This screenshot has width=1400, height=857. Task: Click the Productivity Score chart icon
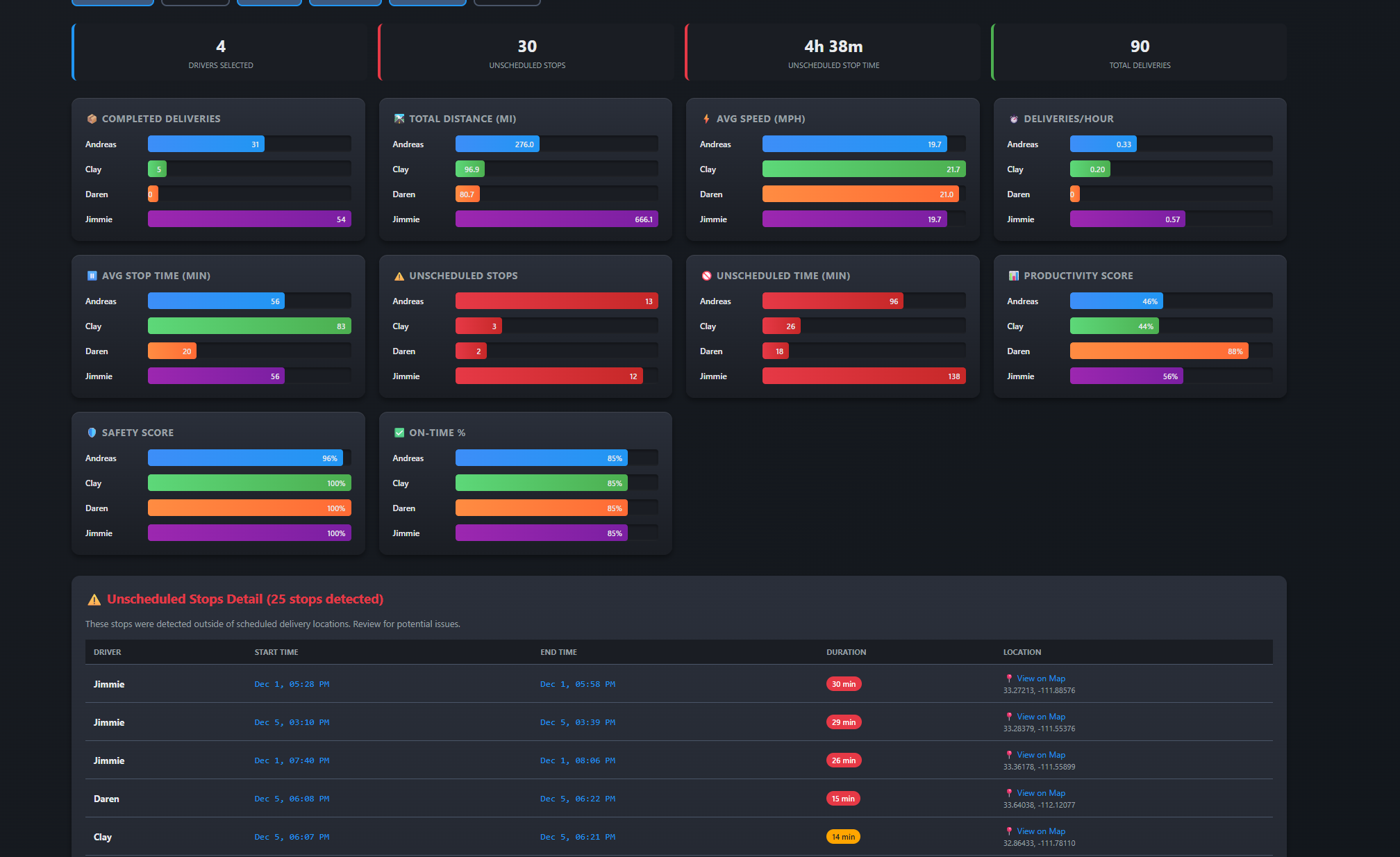1014,276
